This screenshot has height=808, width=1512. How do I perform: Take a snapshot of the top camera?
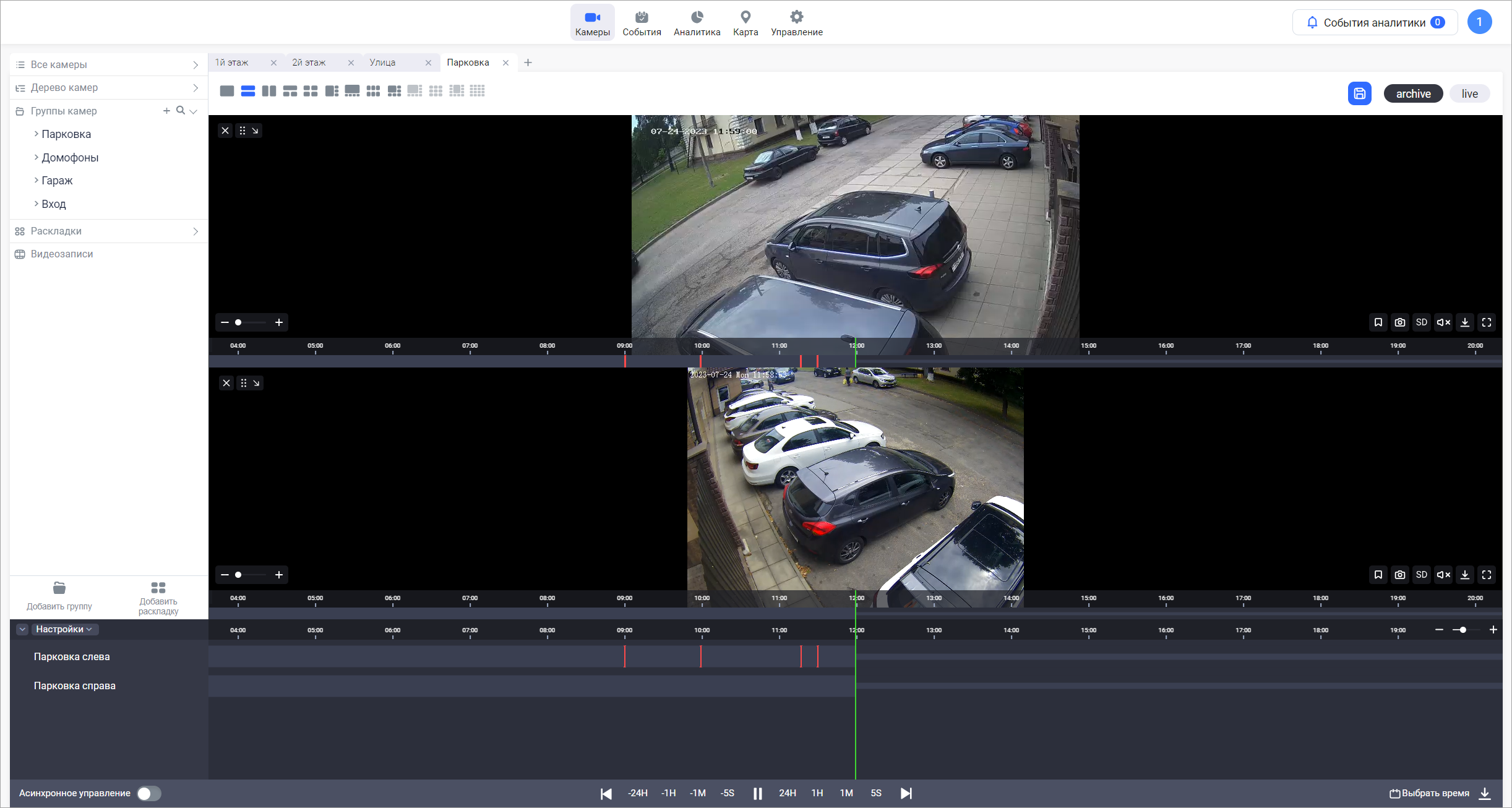click(x=1399, y=322)
